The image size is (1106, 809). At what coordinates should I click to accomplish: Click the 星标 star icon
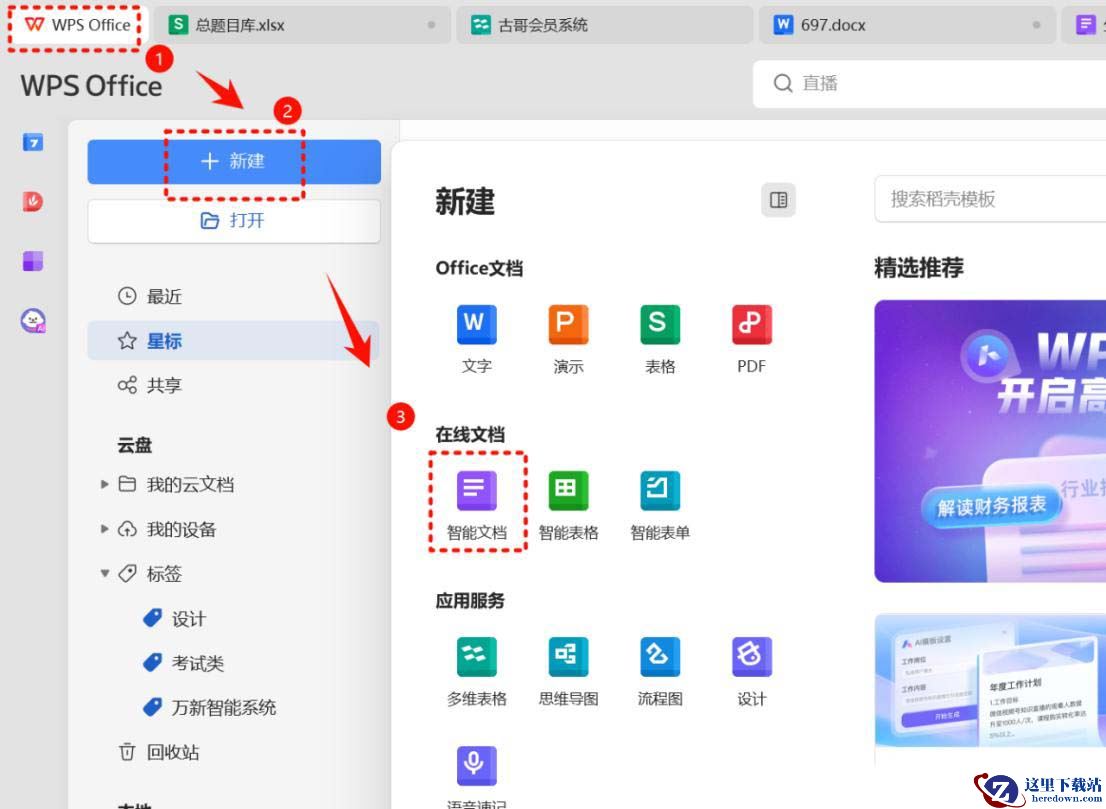(127, 341)
